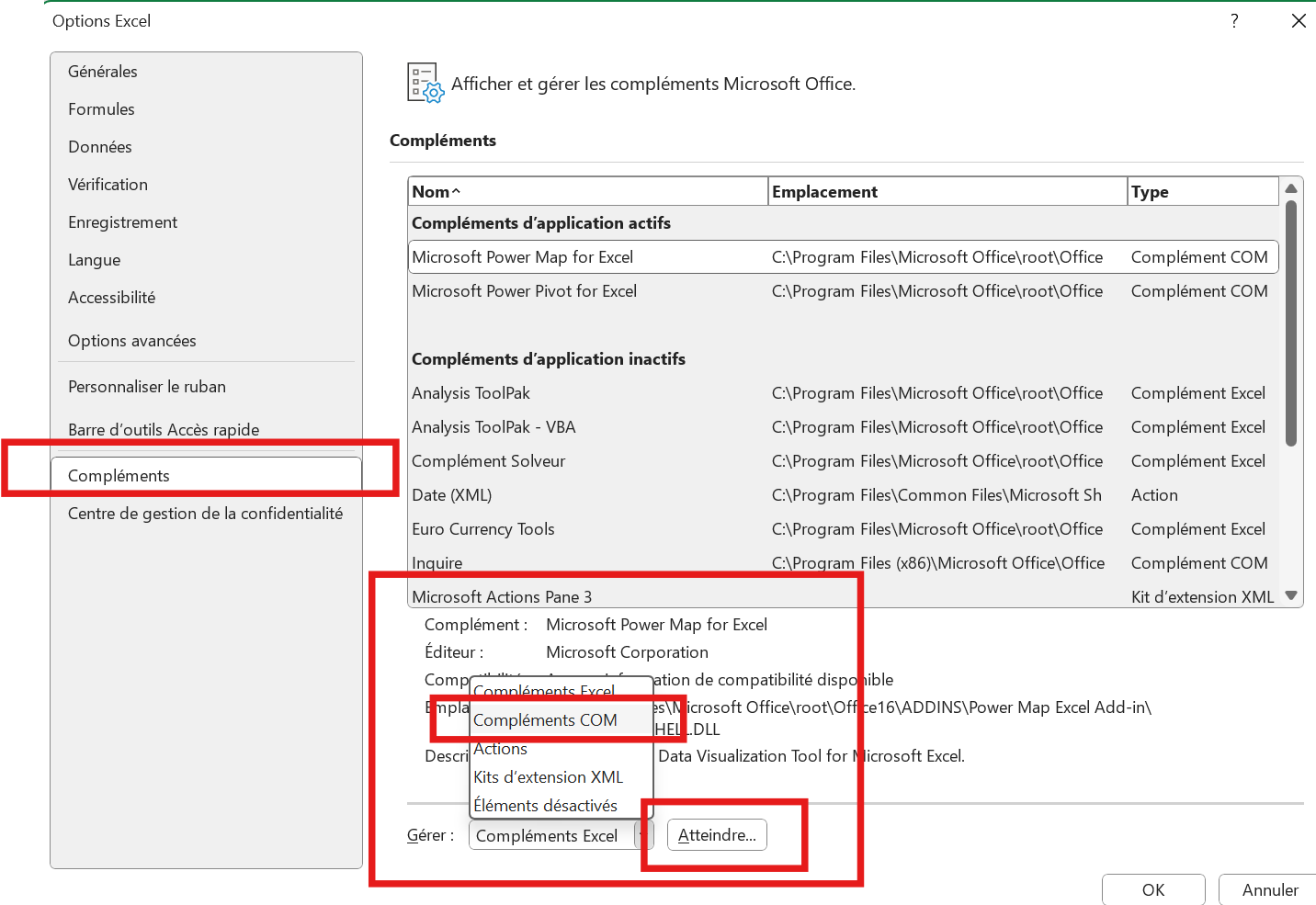Click the Atteindre... button
The height and width of the screenshot is (905, 1316).
(x=717, y=835)
